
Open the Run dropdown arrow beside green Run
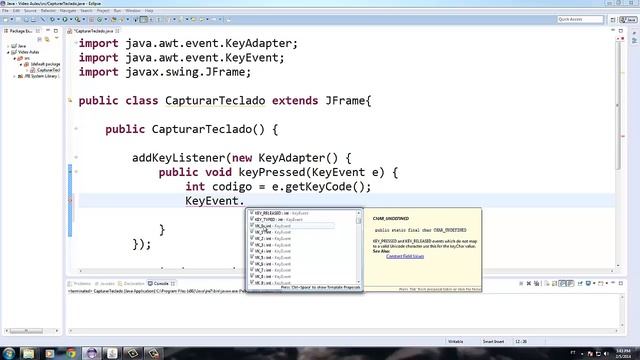[70, 20]
